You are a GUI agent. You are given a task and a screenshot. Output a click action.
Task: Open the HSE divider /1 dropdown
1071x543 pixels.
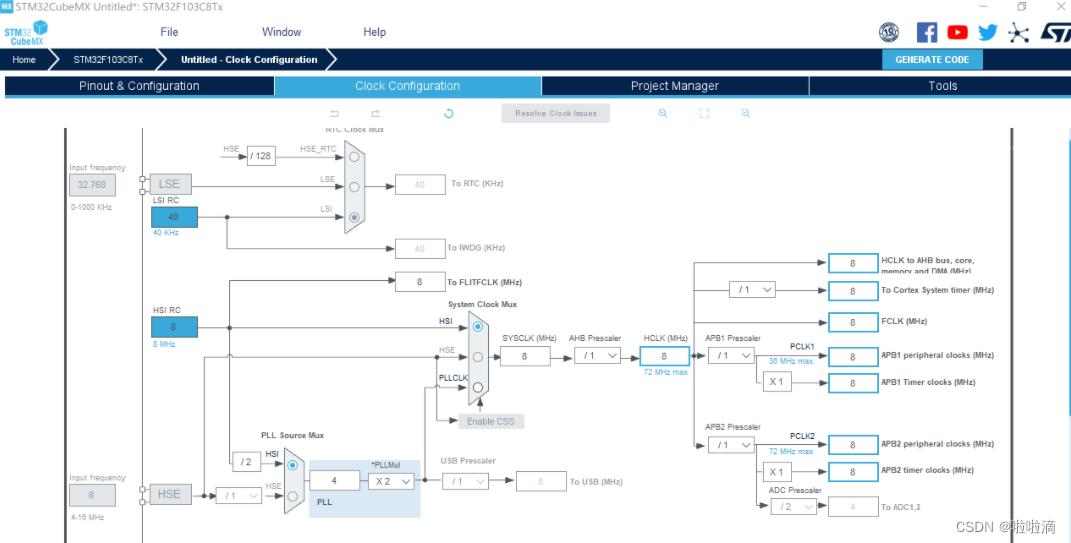[239, 496]
